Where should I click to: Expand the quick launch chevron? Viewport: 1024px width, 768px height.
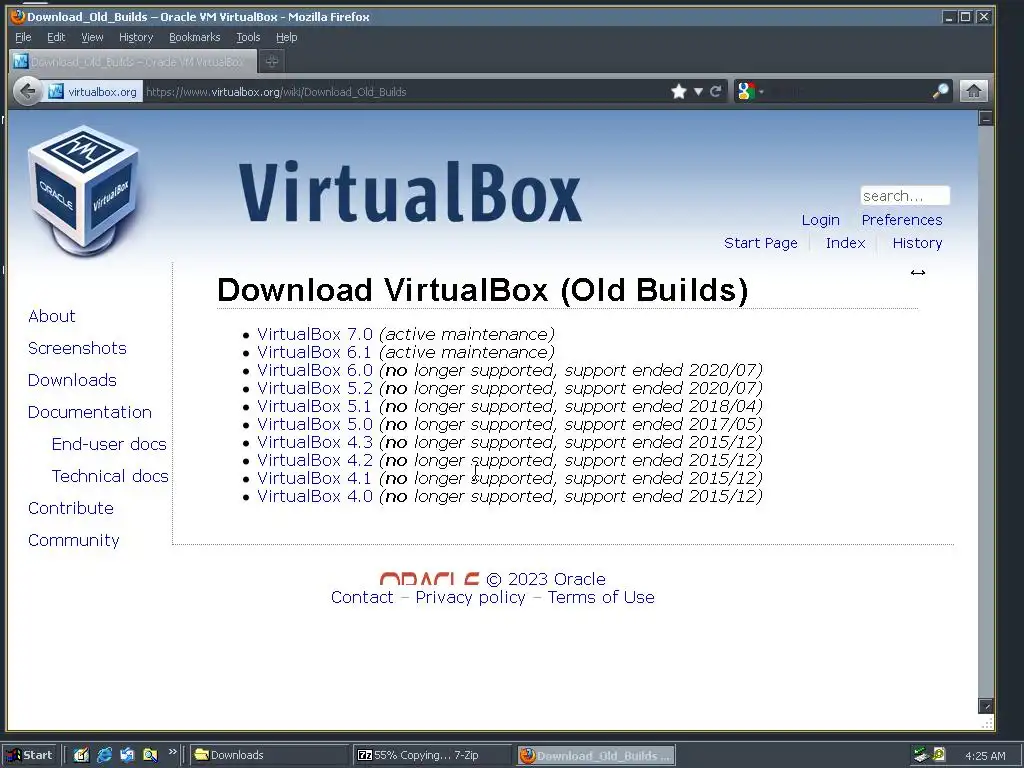[172, 752]
